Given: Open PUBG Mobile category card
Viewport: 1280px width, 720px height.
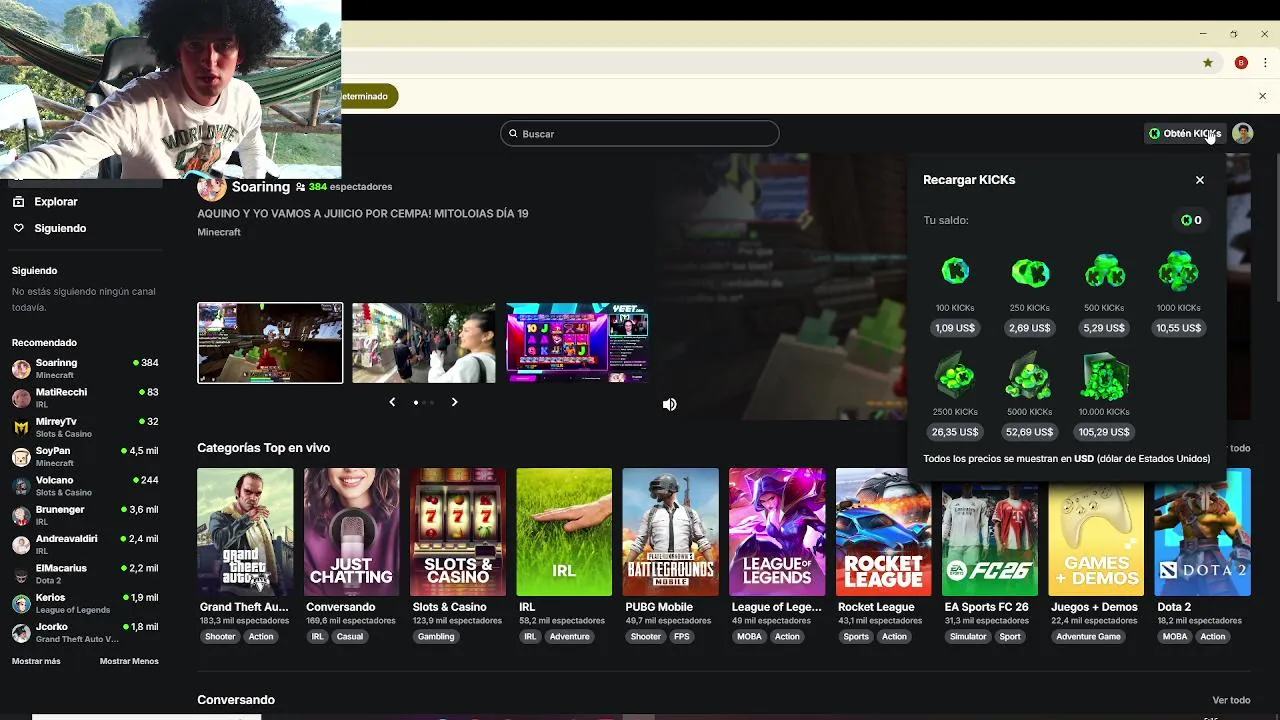Looking at the screenshot, I should [670, 532].
